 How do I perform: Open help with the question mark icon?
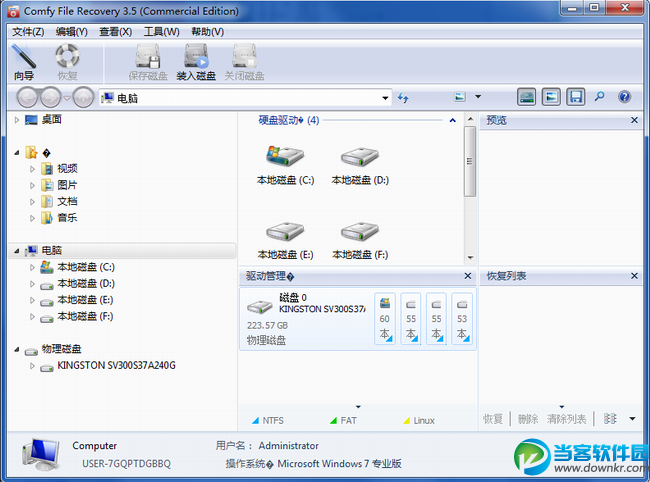[624, 97]
